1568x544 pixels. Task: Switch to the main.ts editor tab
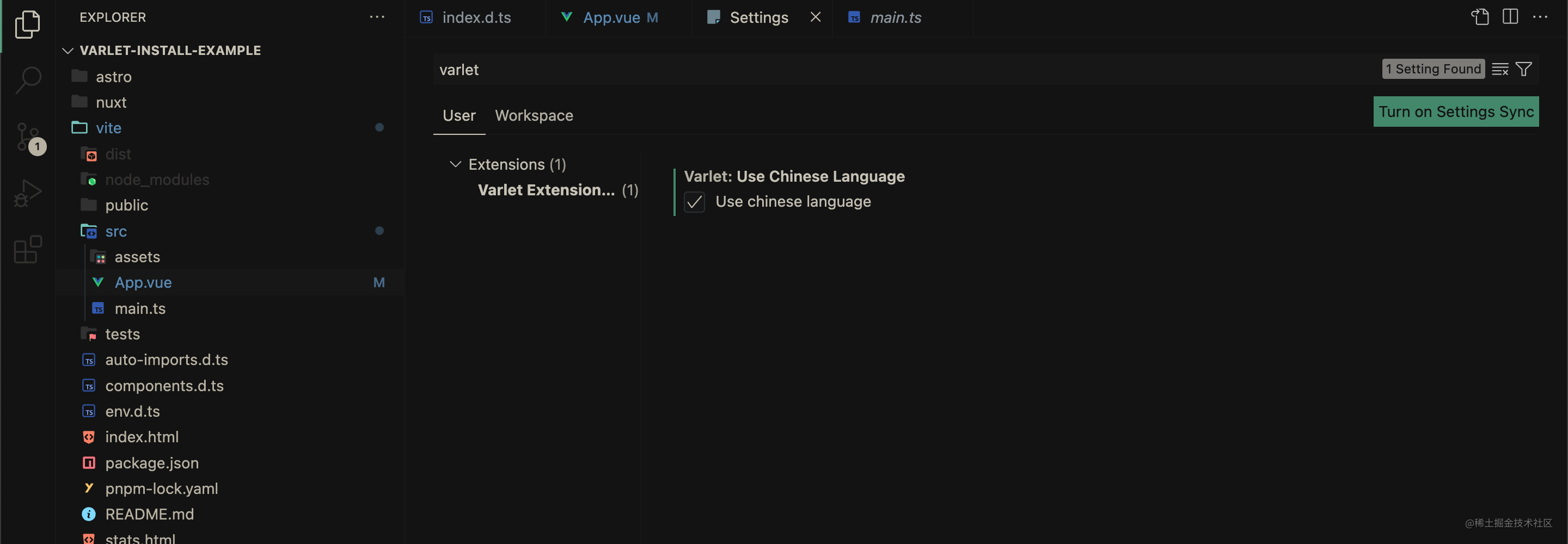(x=895, y=17)
